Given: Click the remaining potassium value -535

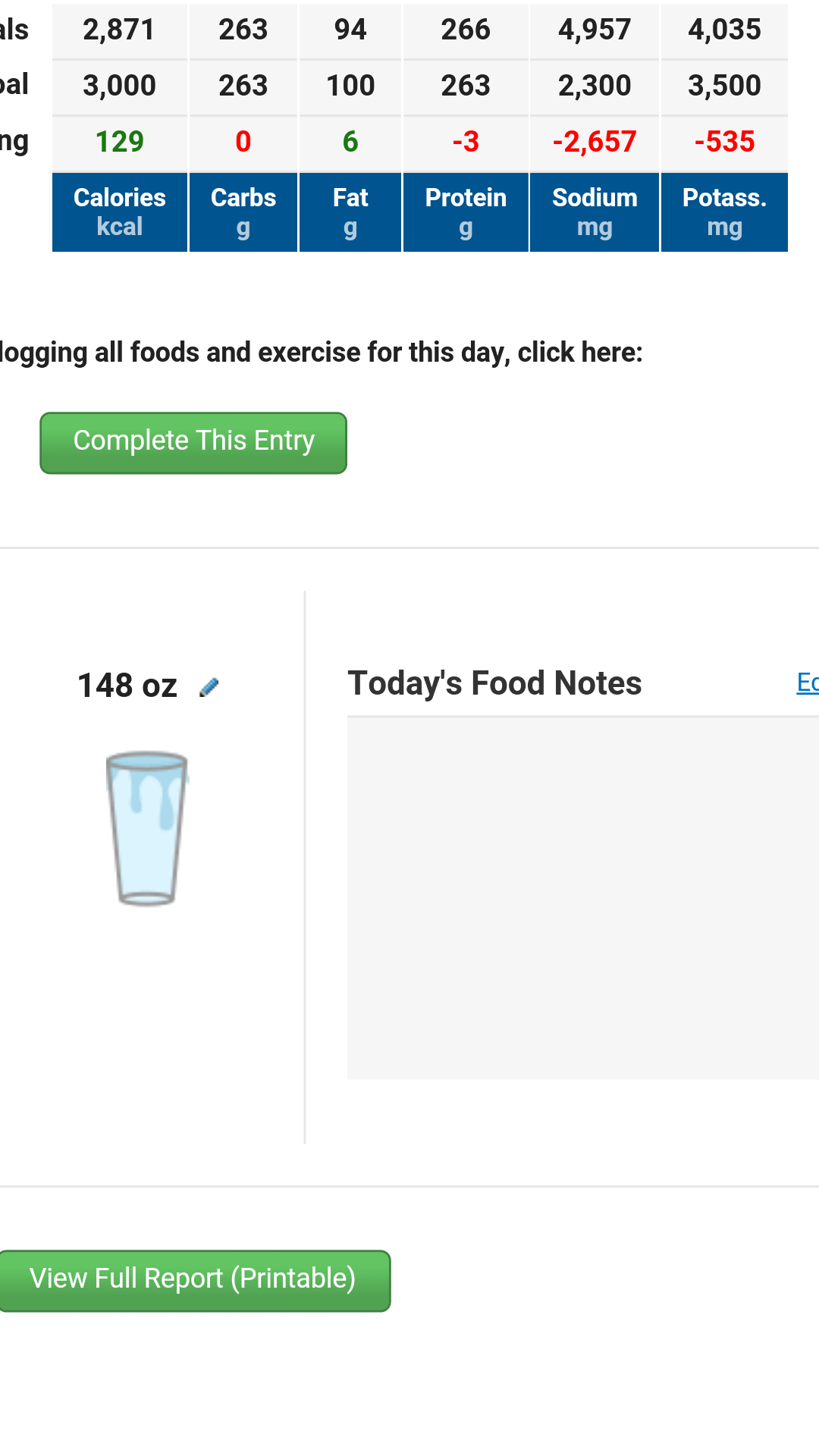Looking at the screenshot, I should [x=724, y=142].
